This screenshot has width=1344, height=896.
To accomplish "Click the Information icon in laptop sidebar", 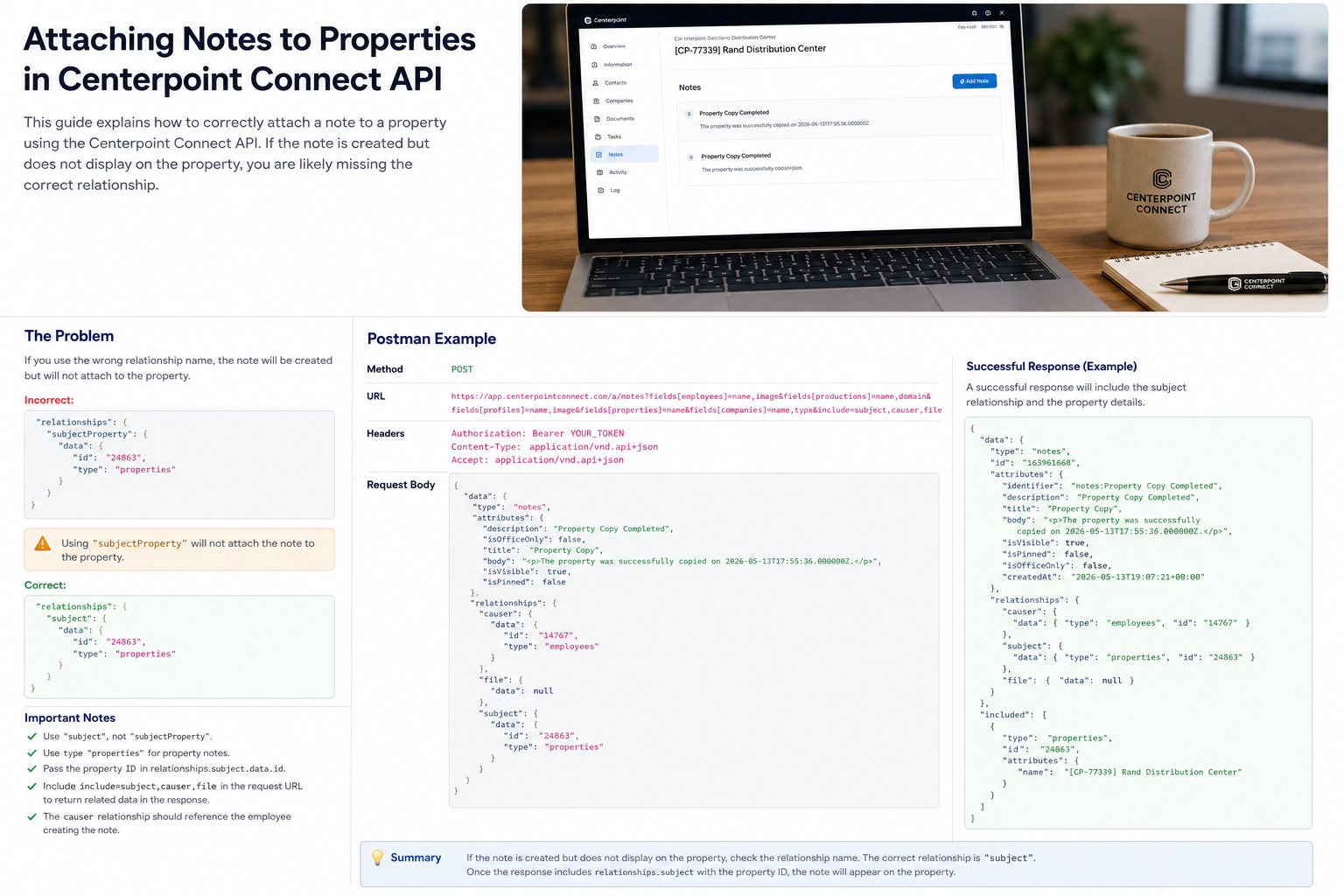I will coord(595,65).
